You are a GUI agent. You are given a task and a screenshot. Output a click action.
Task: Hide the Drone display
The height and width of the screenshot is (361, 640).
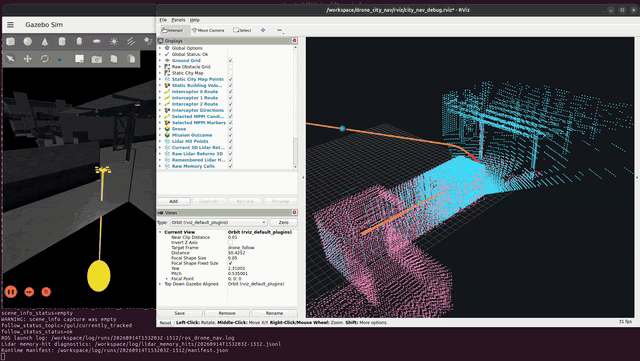pyautogui.click(x=231, y=129)
